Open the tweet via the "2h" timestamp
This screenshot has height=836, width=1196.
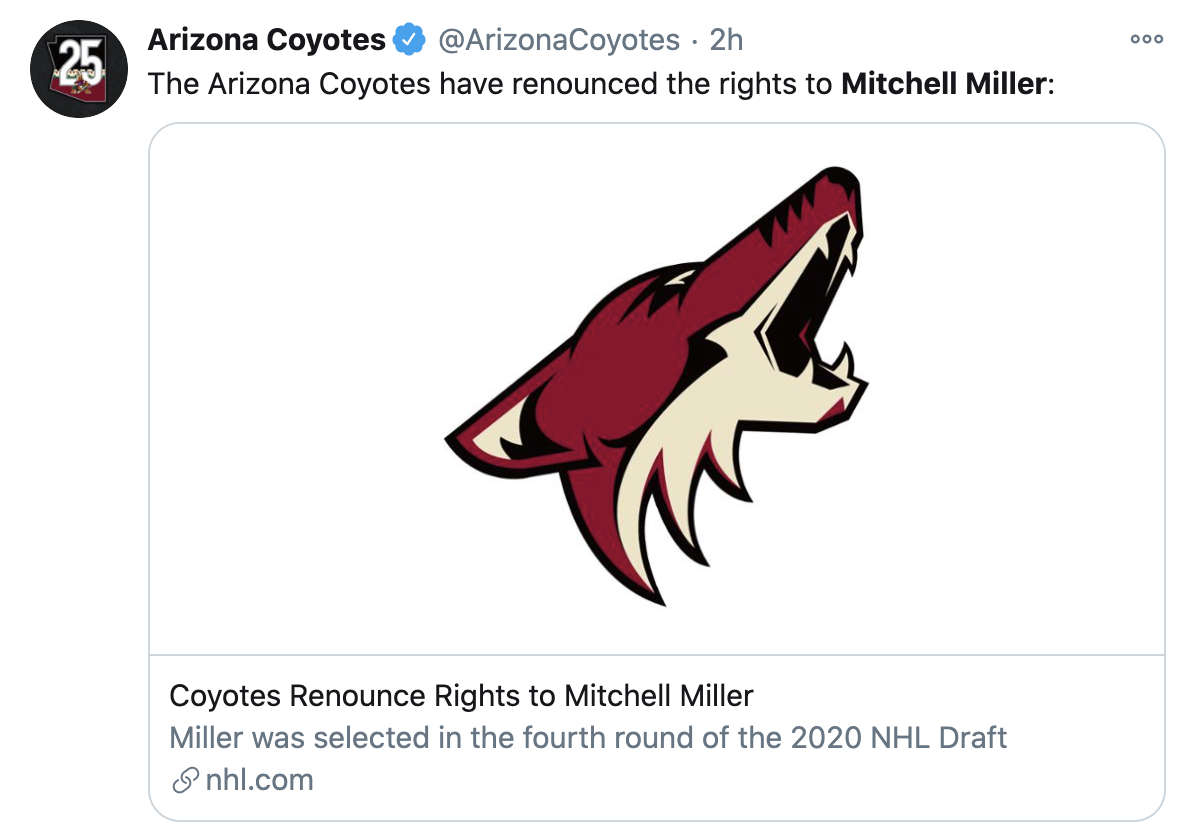[x=726, y=40]
